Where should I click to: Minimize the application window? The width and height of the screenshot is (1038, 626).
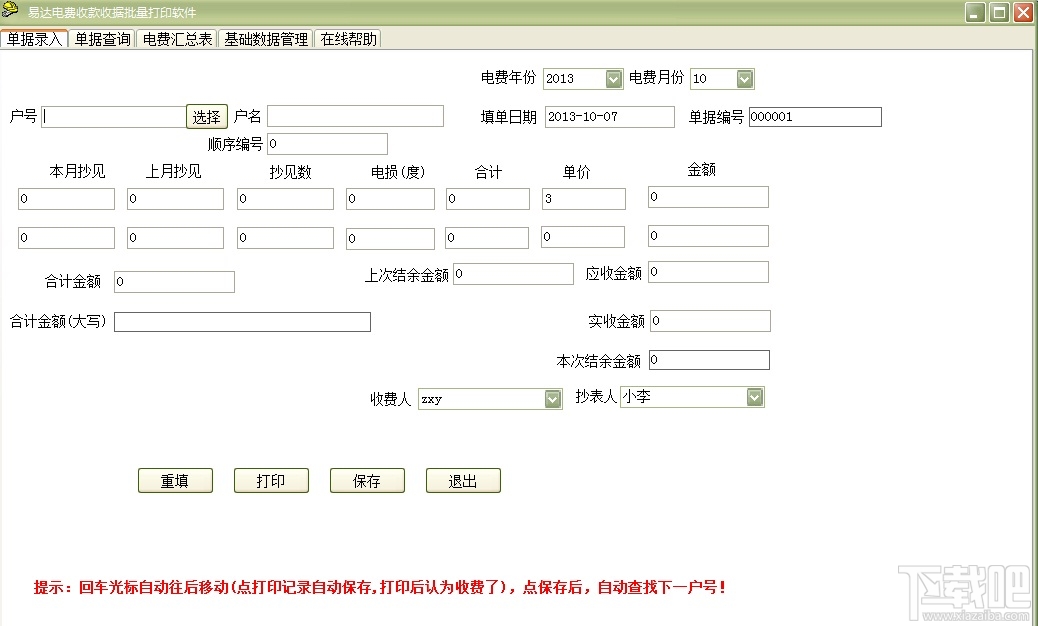tap(975, 12)
